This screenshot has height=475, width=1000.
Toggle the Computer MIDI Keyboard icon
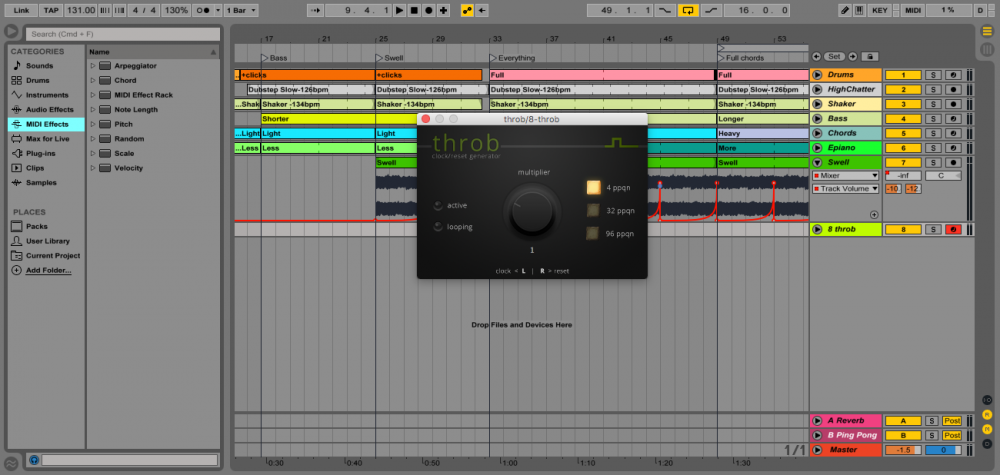pyautogui.click(x=860, y=10)
